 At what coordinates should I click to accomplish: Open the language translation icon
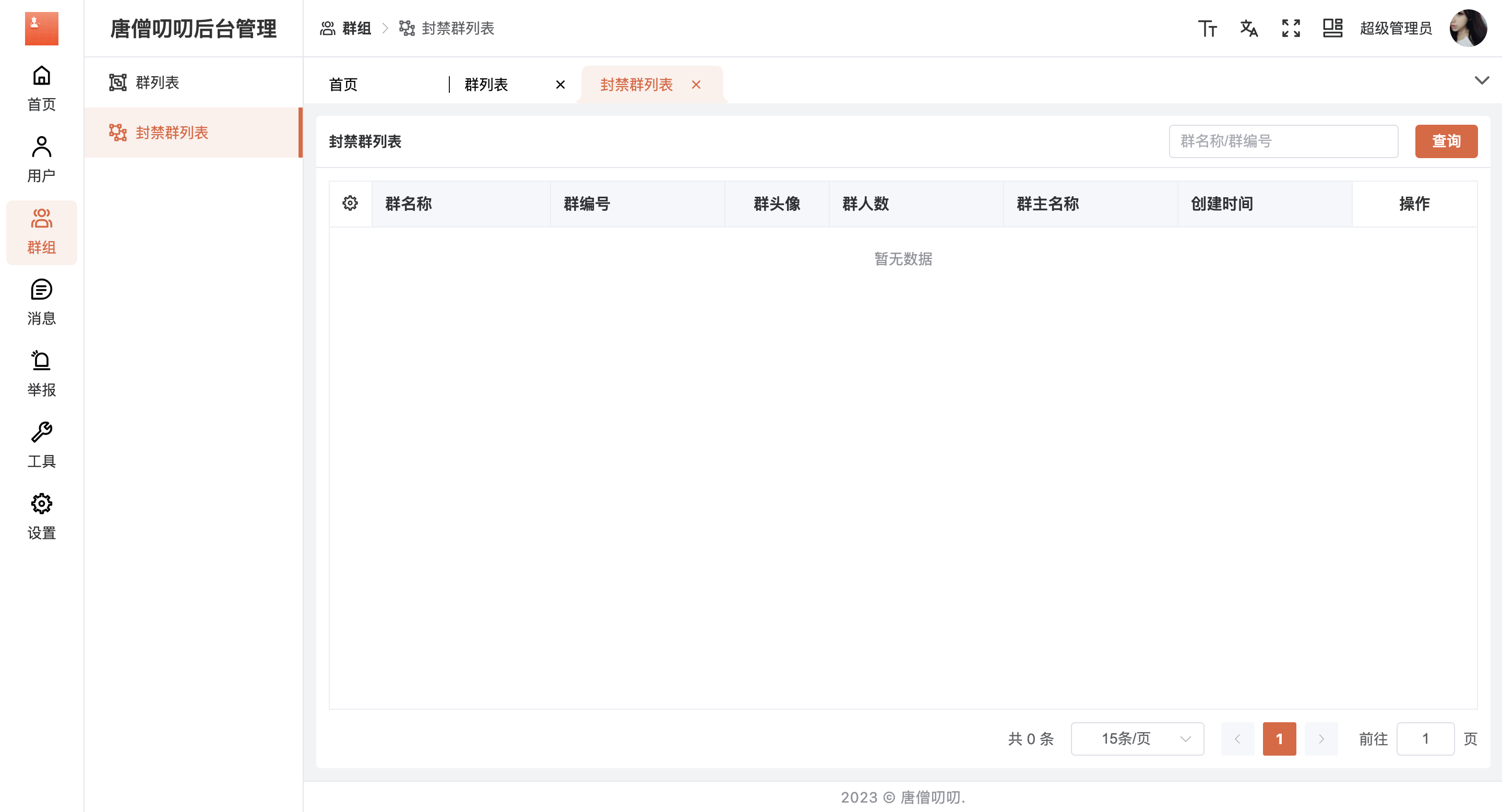[x=1248, y=28]
